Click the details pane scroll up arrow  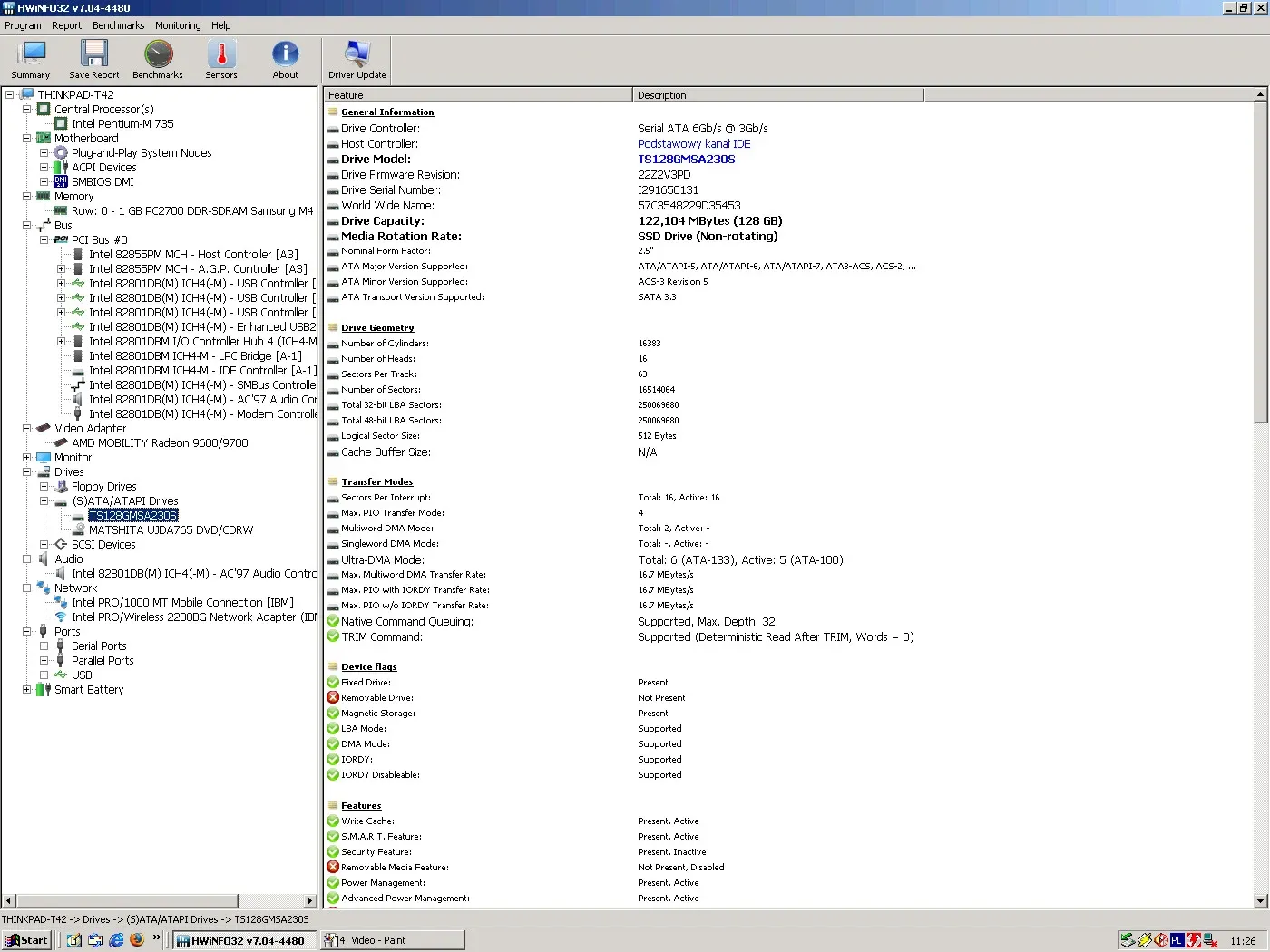(1260, 94)
